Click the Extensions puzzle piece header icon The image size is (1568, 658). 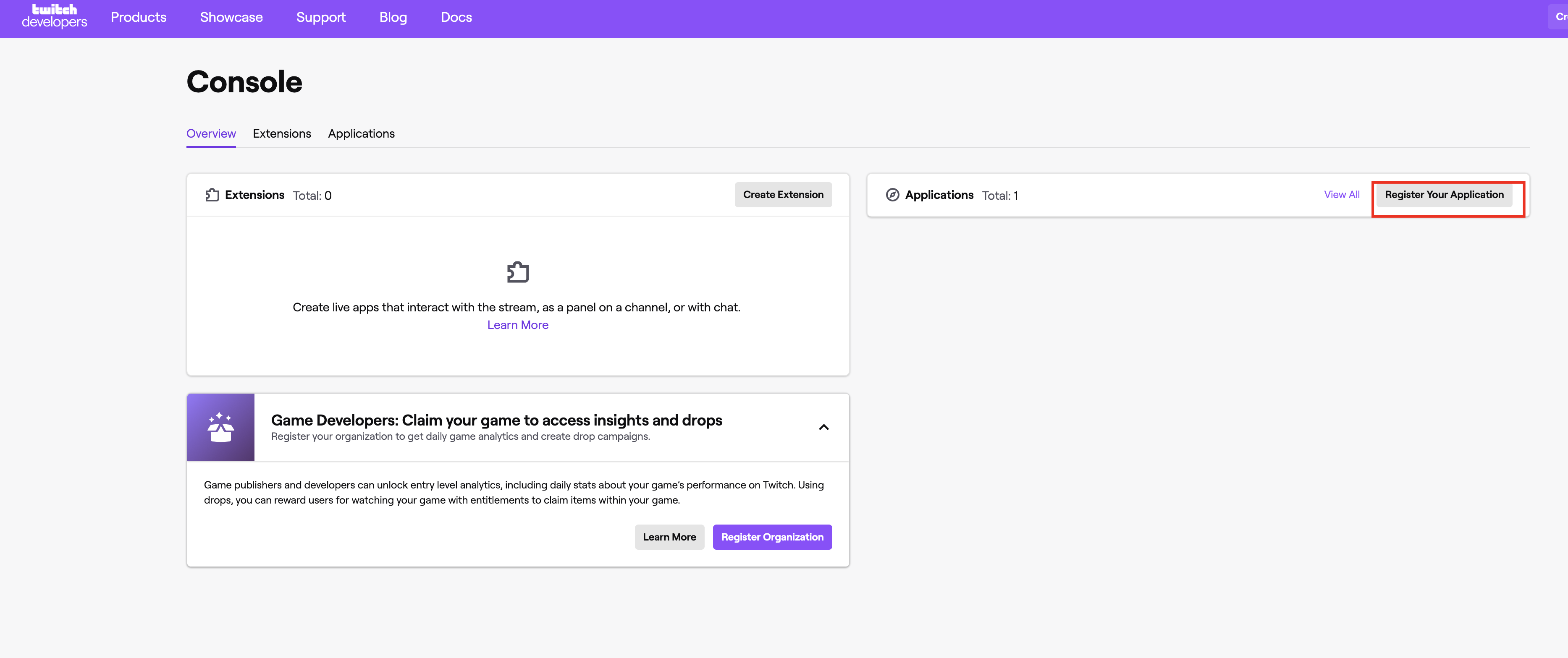point(212,195)
